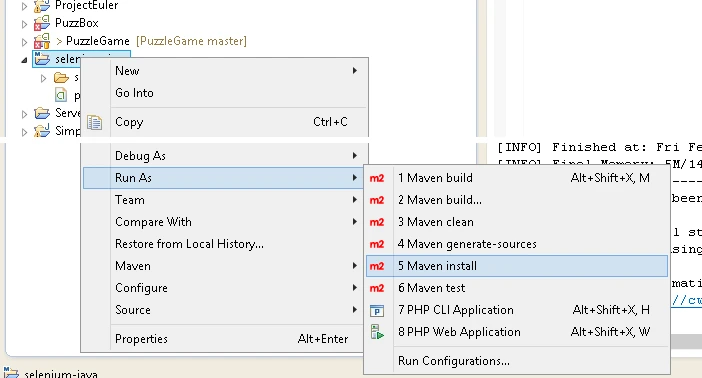The width and height of the screenshot is (702, 378).
Task: Expand the subfolder under selenium project
Action: click(x=43, y=78)
